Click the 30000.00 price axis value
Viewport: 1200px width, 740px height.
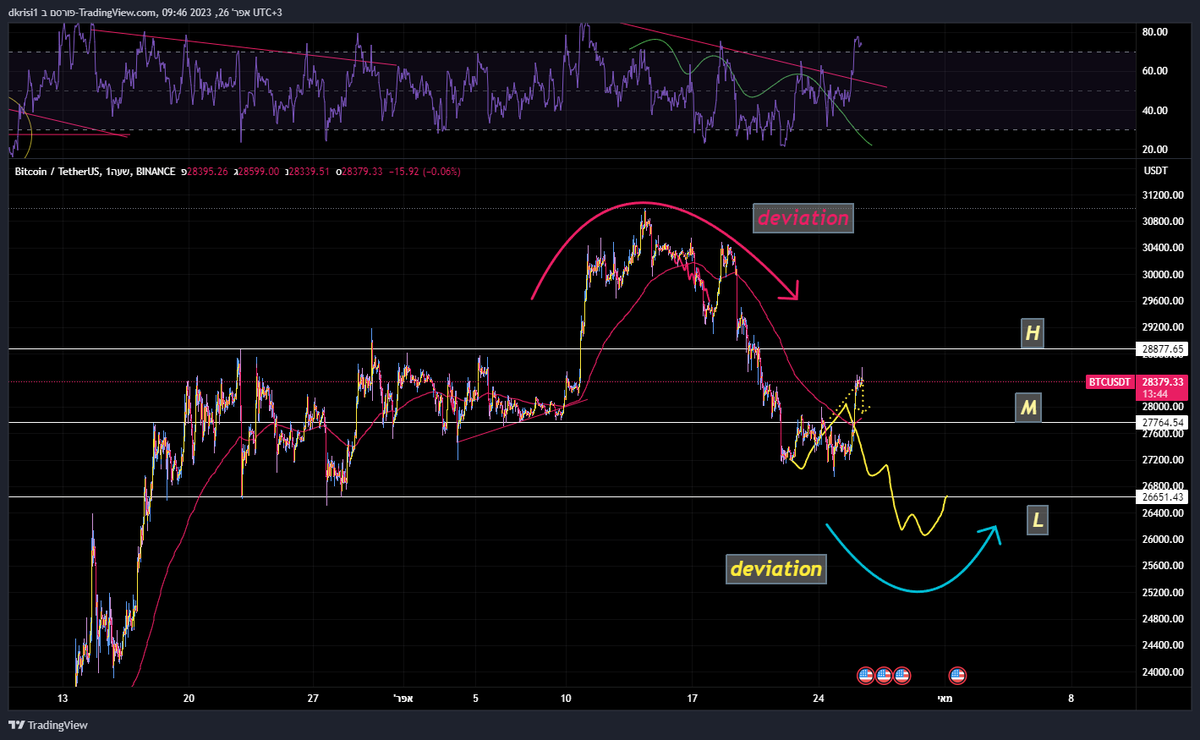[1161, 275]
